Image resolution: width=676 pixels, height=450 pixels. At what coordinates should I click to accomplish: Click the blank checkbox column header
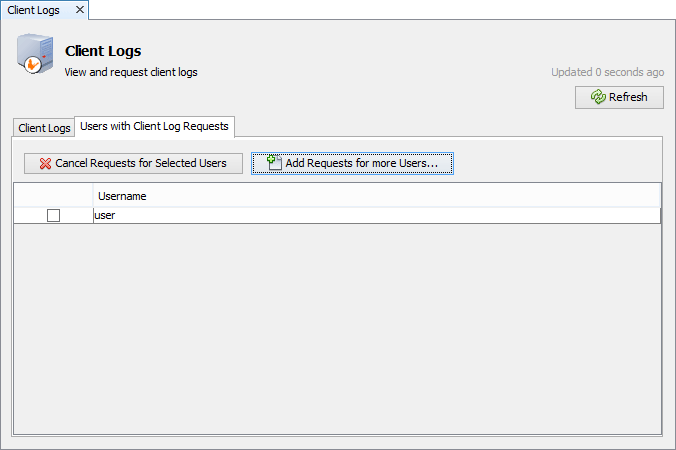(x=53, y=196)
